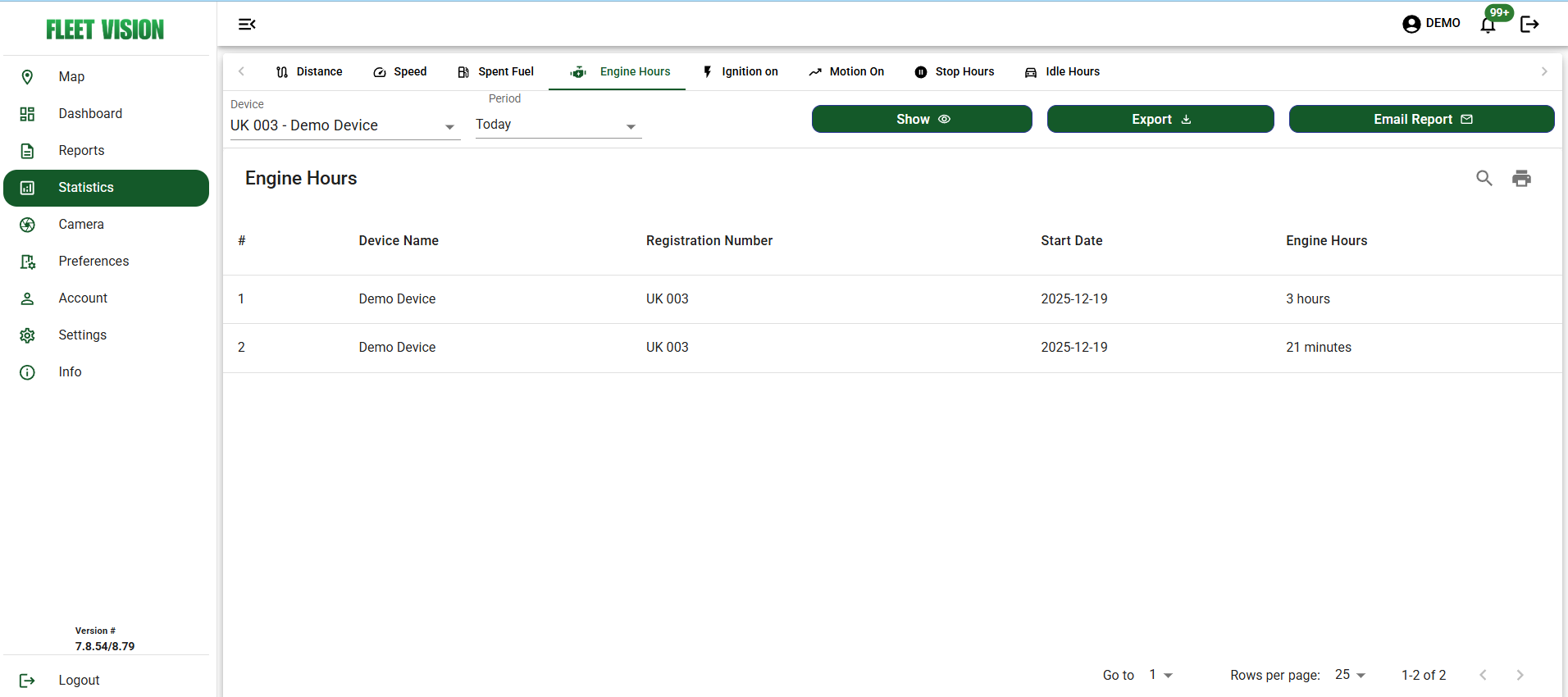1568x697 pixels.
Task: Print the Engine Hours table
Action: 1521,178
